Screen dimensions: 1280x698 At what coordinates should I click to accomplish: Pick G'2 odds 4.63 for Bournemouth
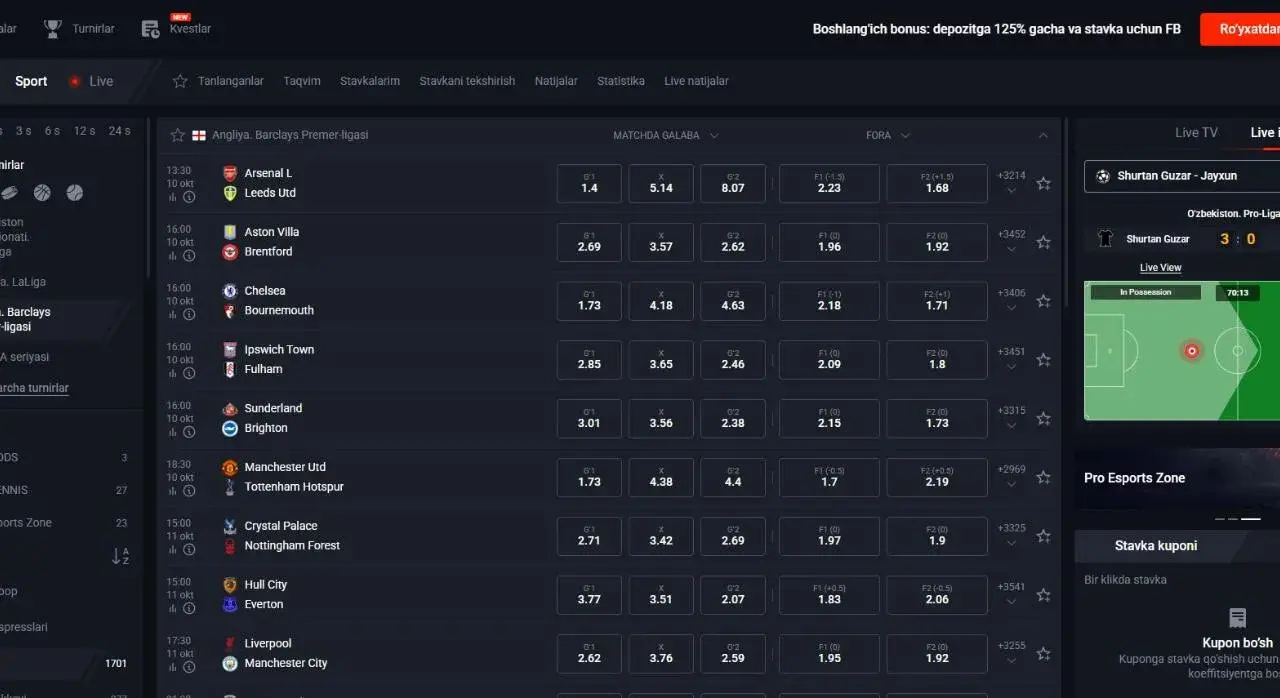click(x=733, y=301)
